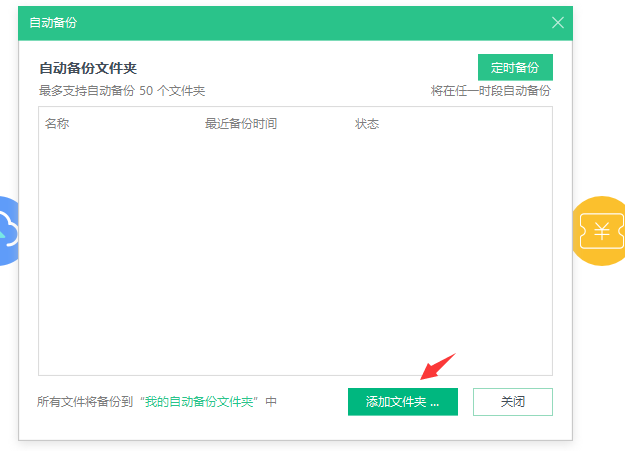Image resolution: width=625 pixels, height=452 pixels.
Task: Click the 中 character after the folder link
Action: click(271, 402)
